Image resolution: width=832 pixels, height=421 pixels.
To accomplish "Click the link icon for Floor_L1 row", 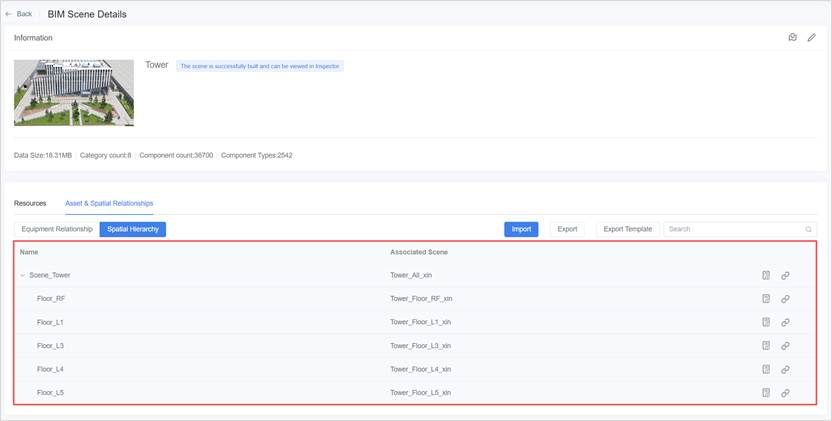I will 785,322.
